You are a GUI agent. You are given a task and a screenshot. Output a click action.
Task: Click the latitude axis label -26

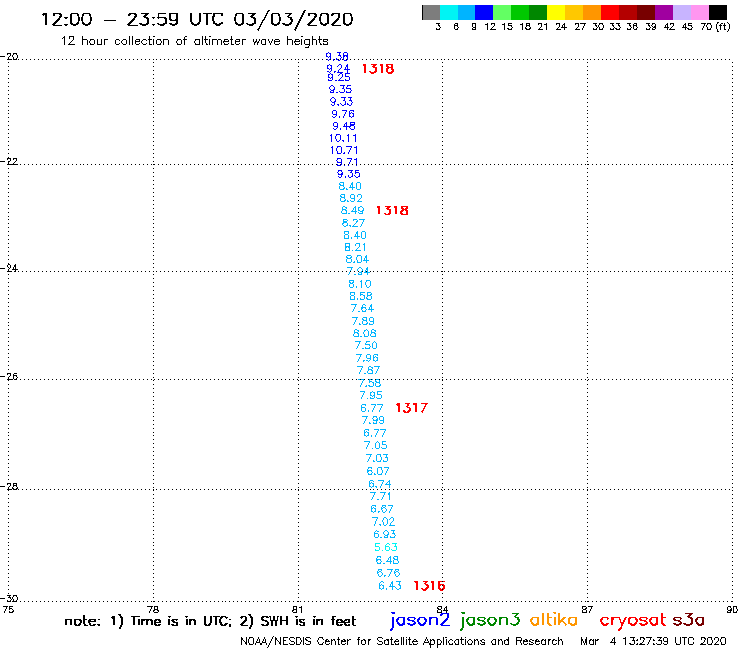[9, 377]
